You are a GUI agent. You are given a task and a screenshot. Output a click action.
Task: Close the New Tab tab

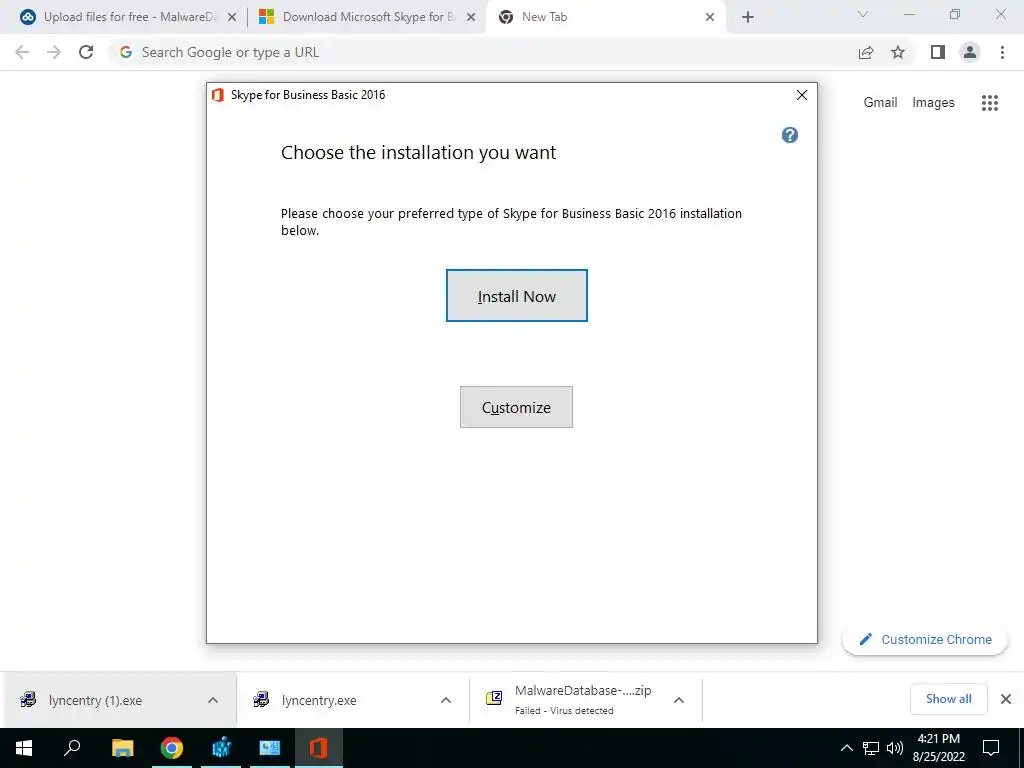pos(710,18)
